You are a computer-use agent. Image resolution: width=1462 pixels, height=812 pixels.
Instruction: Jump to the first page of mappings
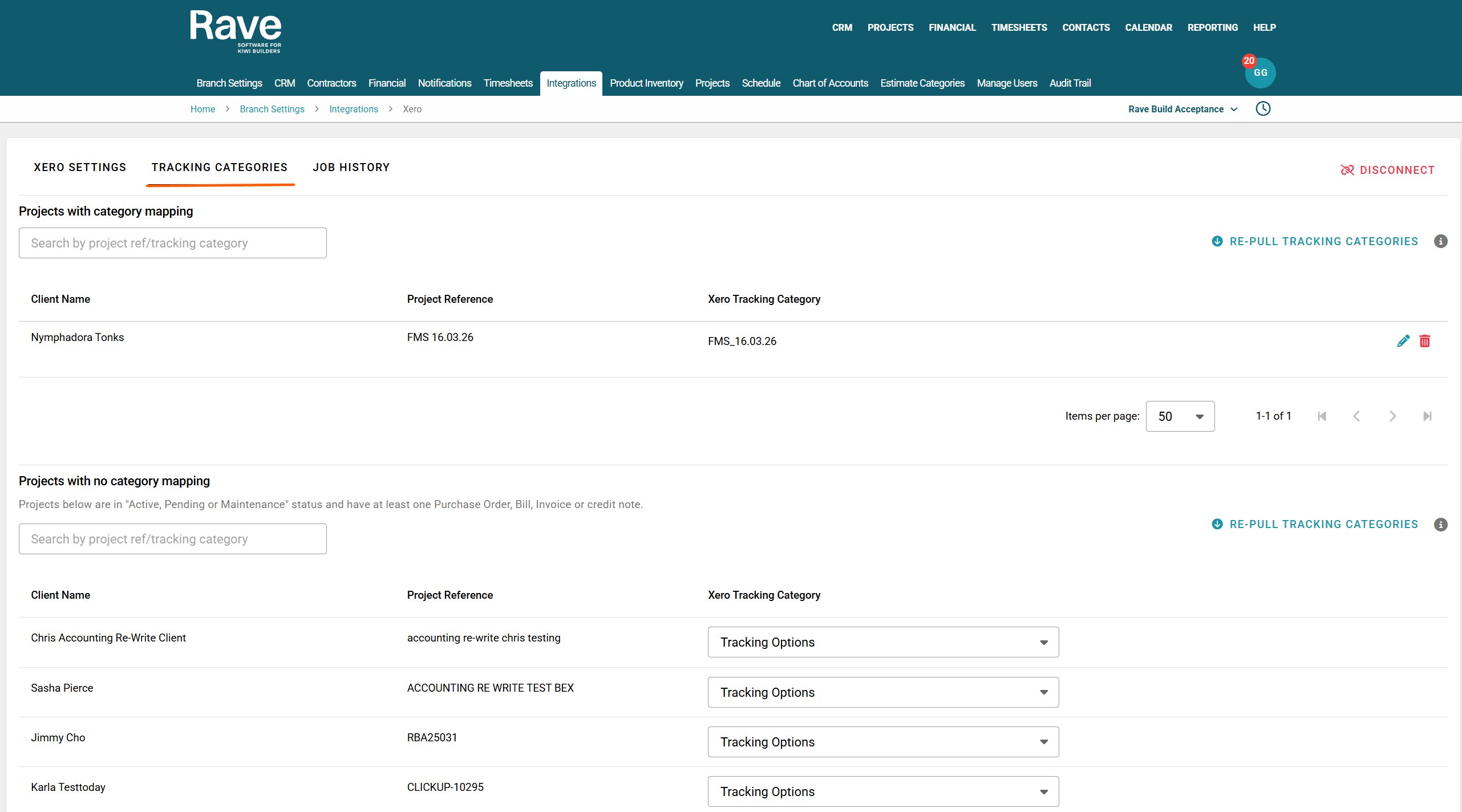coord(1322,416)
